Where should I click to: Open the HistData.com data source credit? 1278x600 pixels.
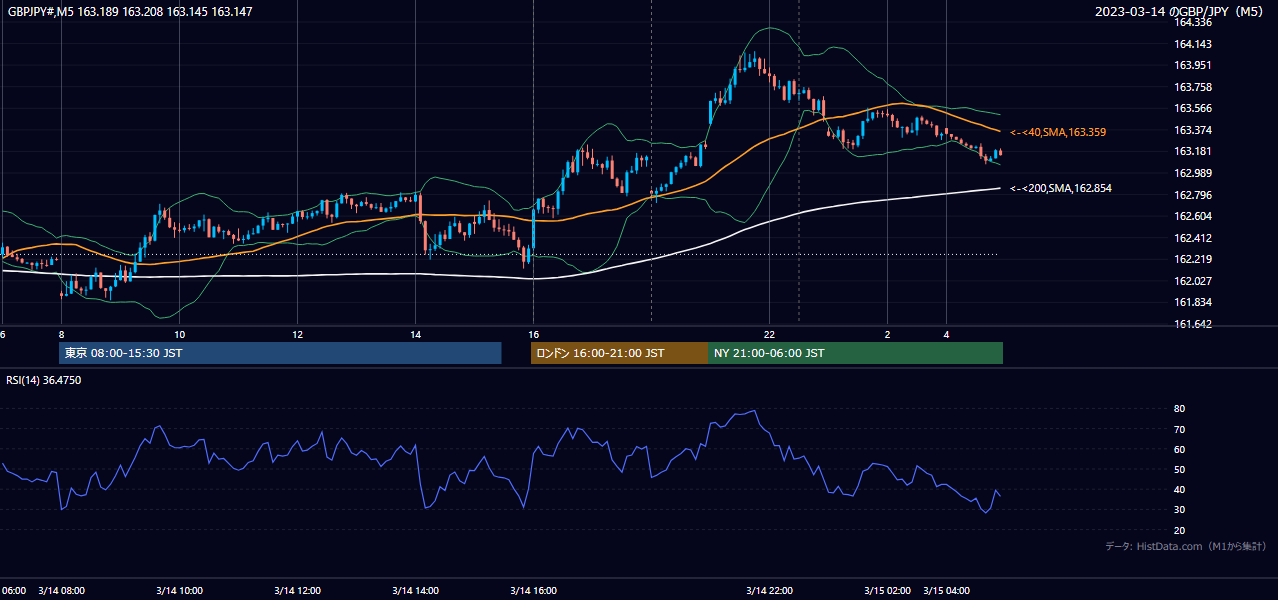pos(1186,546)
